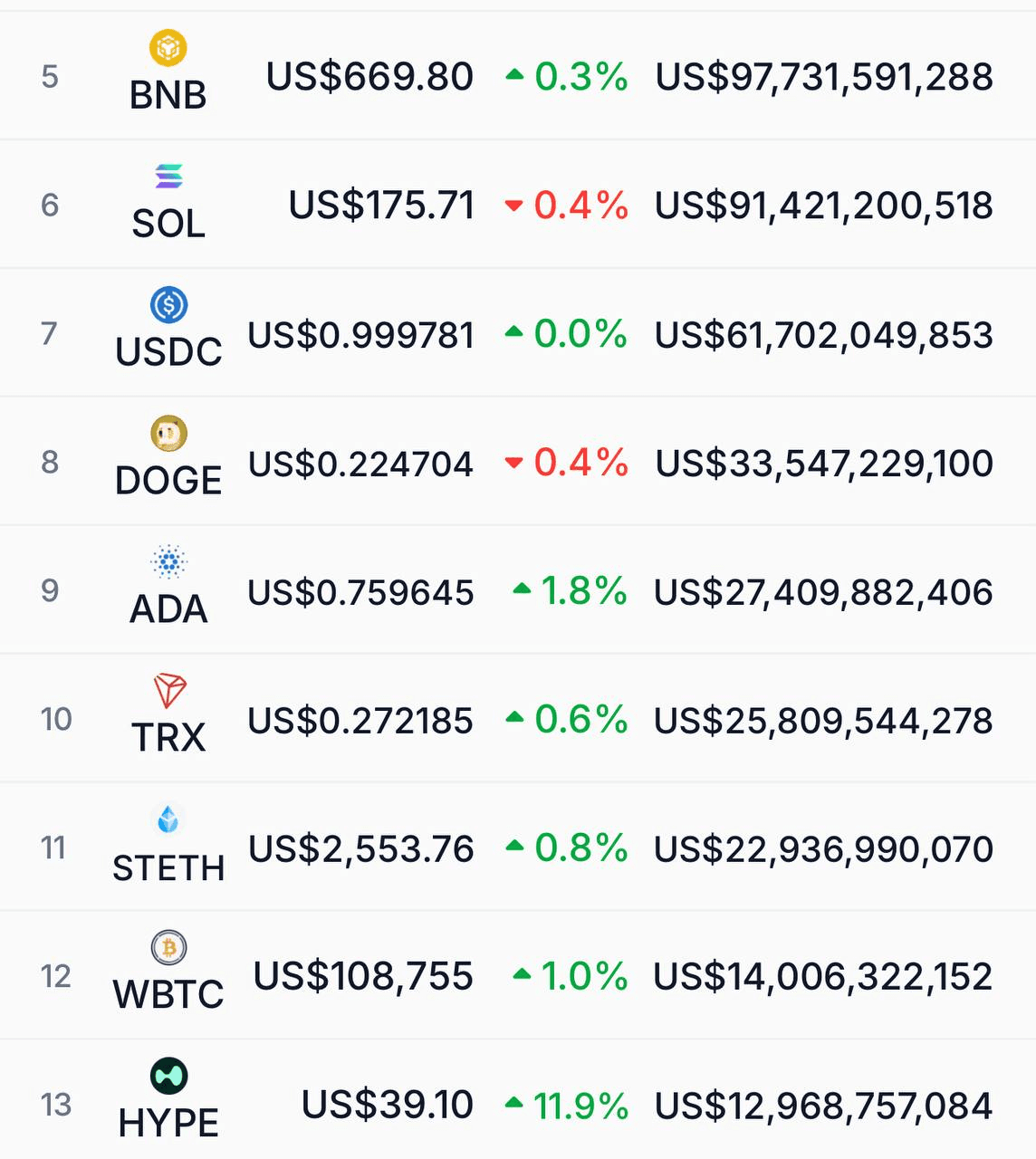
Task: Open the BNB coin logo icon
Action: pyautogui.click(x=168, y=48)
